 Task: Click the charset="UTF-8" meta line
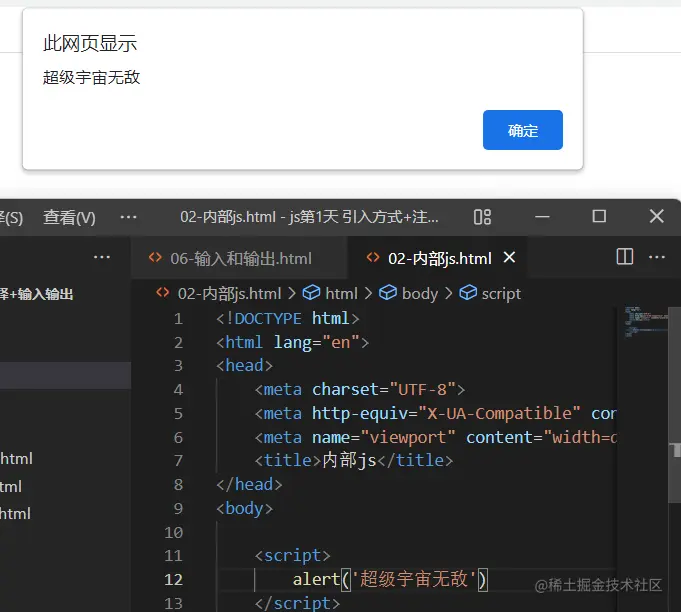coord(360,390)
